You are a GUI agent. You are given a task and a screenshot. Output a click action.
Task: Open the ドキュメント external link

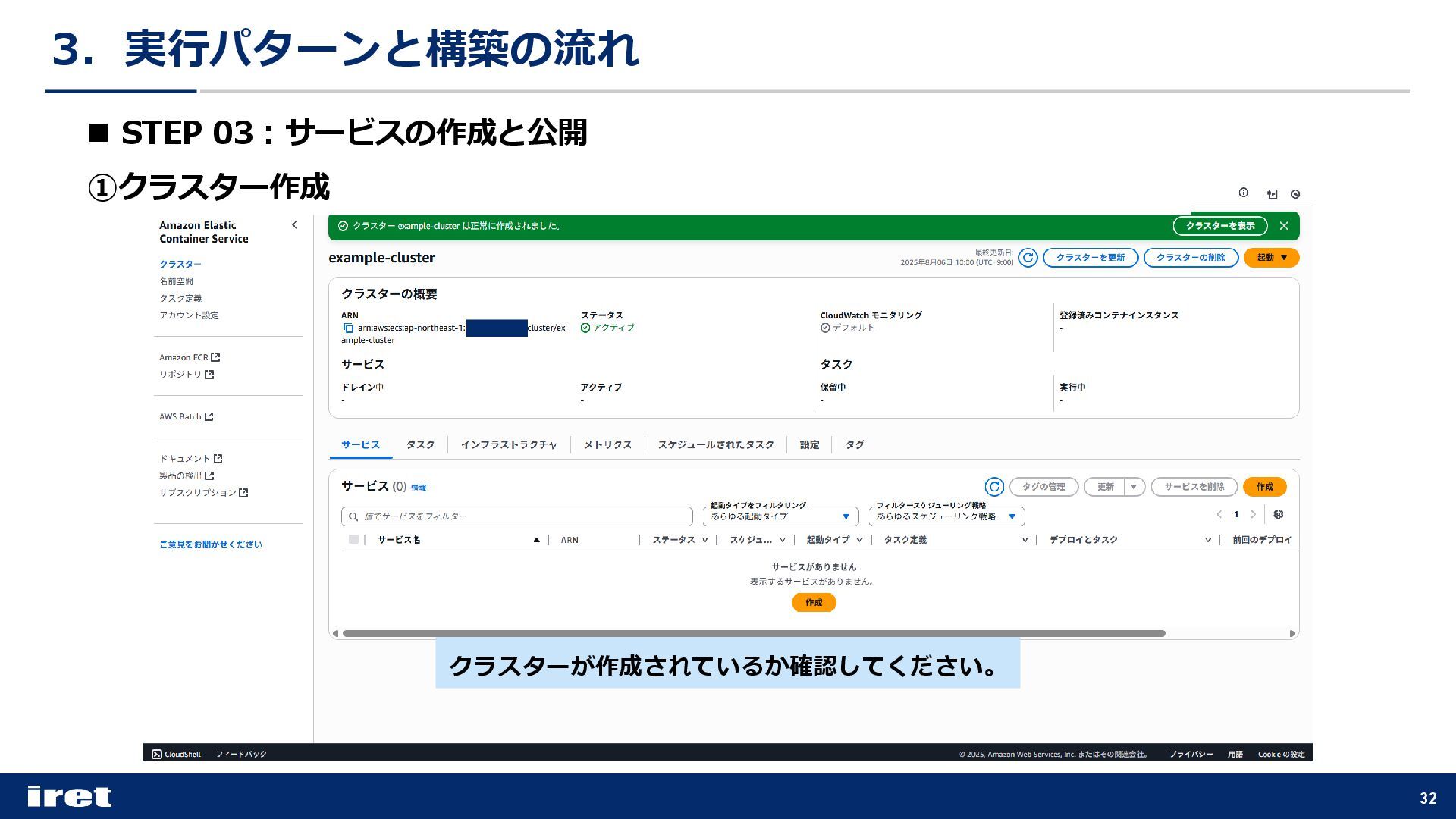(190, 458)
